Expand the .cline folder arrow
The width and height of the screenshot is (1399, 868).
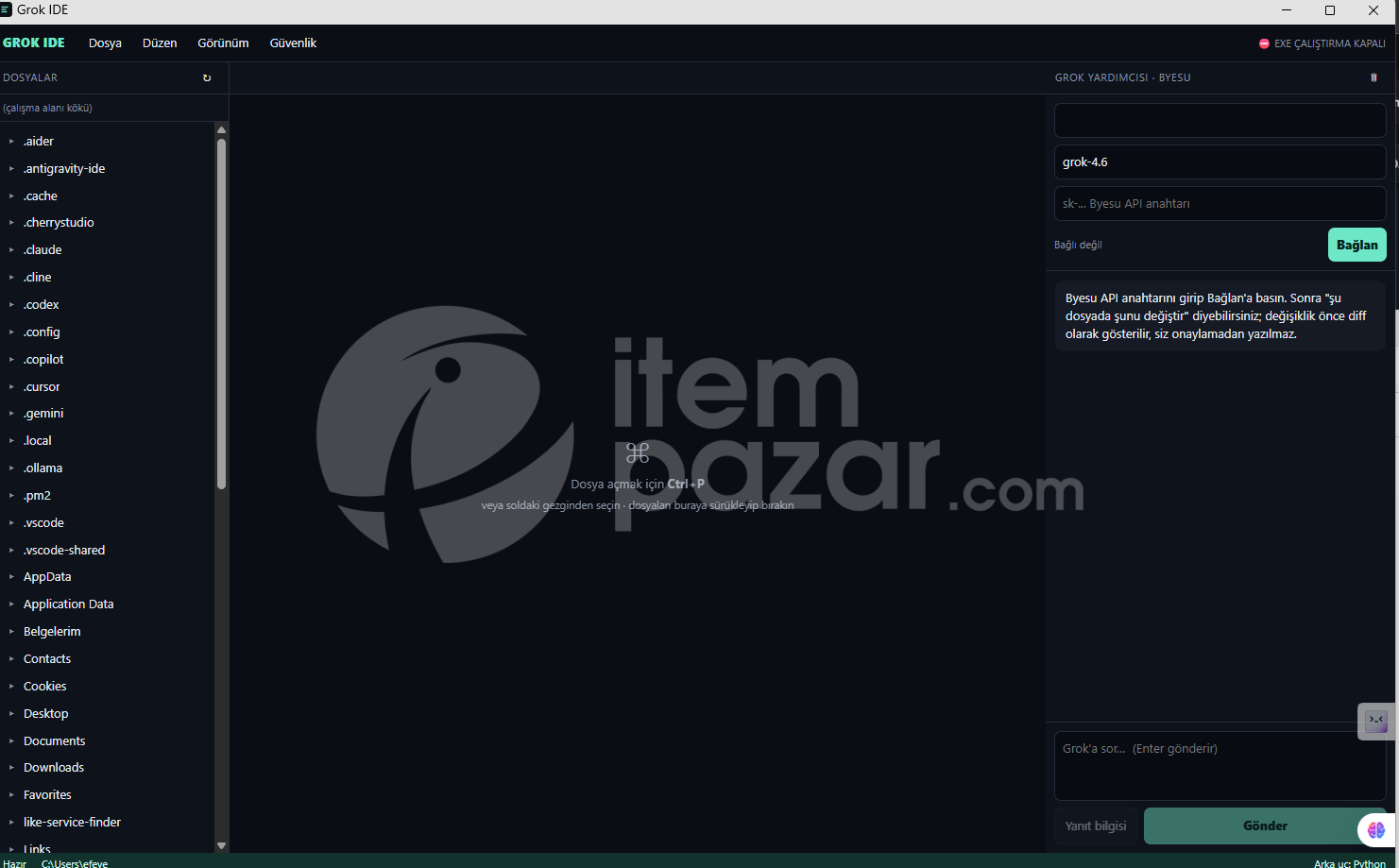coord(11,278)
